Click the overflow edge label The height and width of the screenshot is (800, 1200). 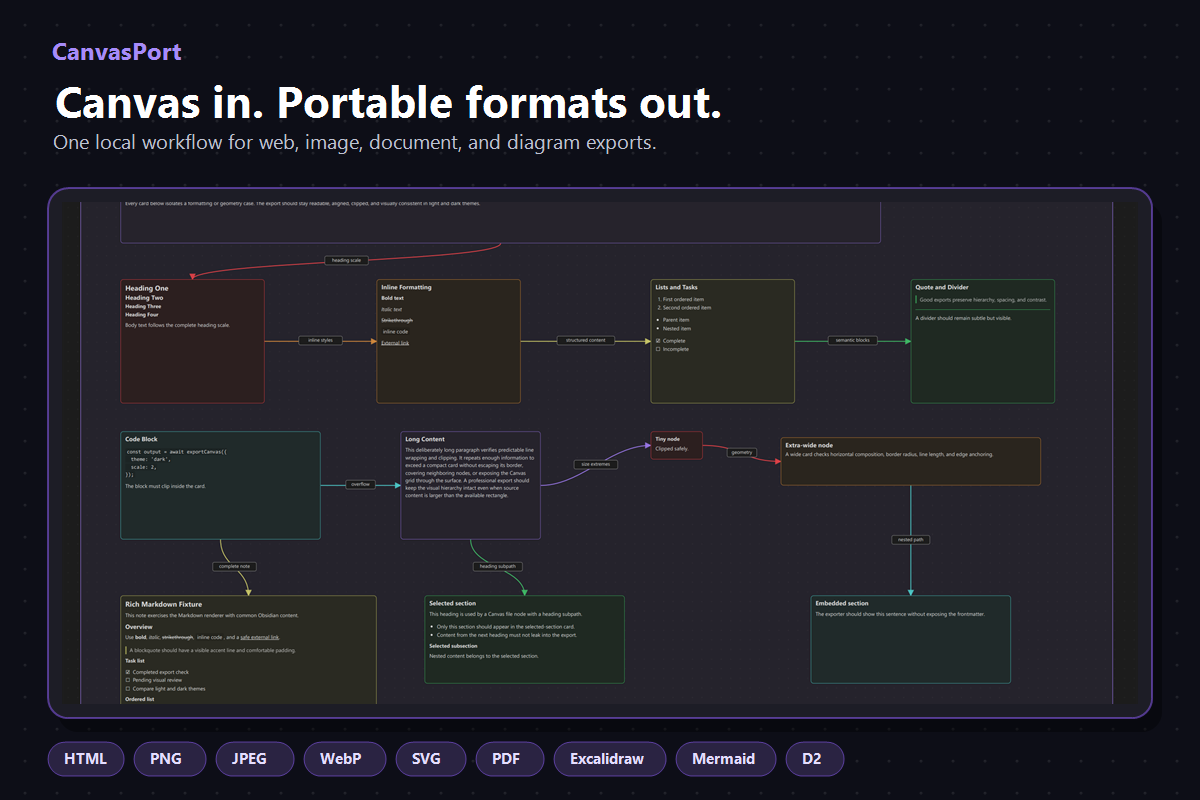360,485
